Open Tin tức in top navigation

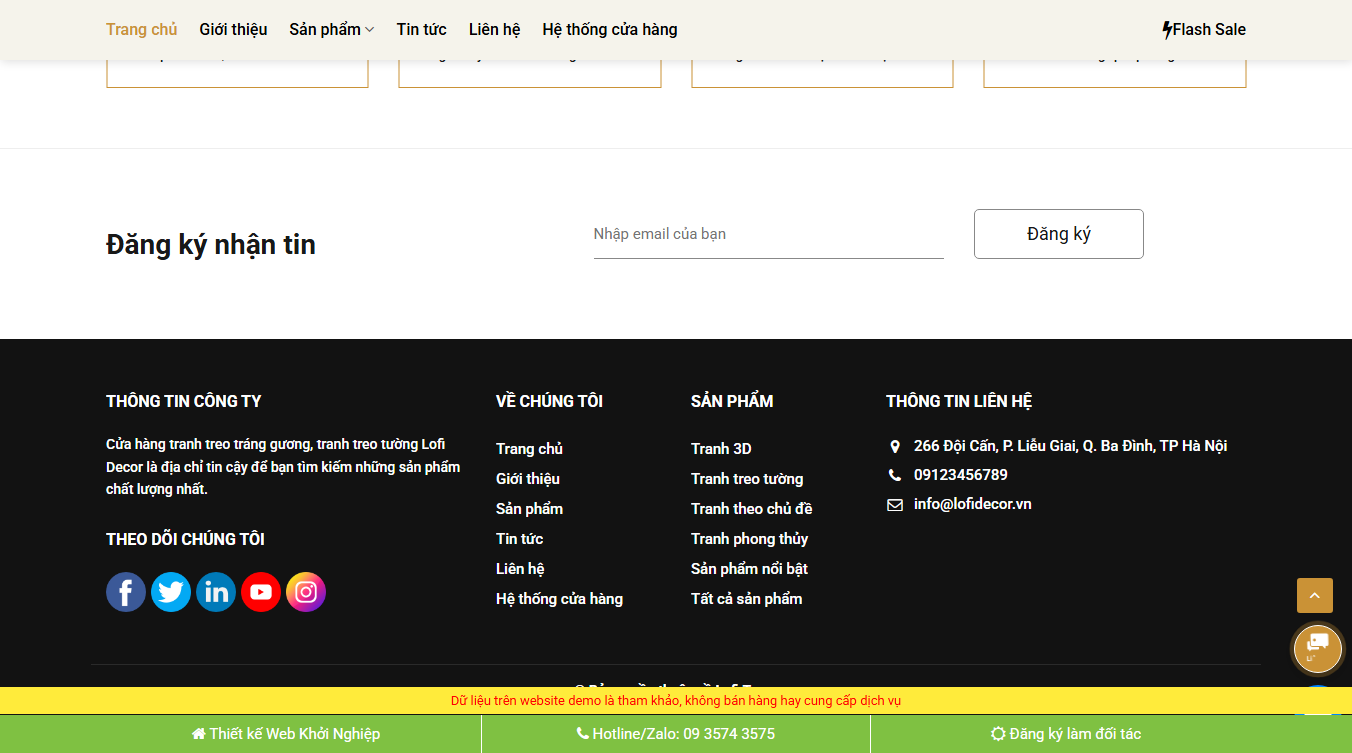(422, 30)
